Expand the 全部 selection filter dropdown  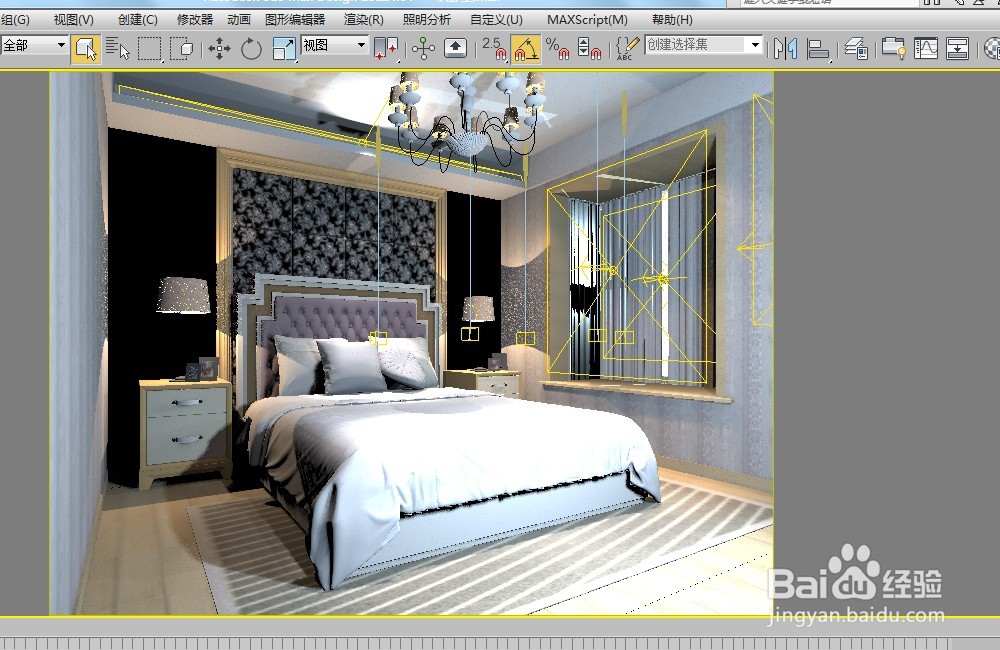point(61,45)
